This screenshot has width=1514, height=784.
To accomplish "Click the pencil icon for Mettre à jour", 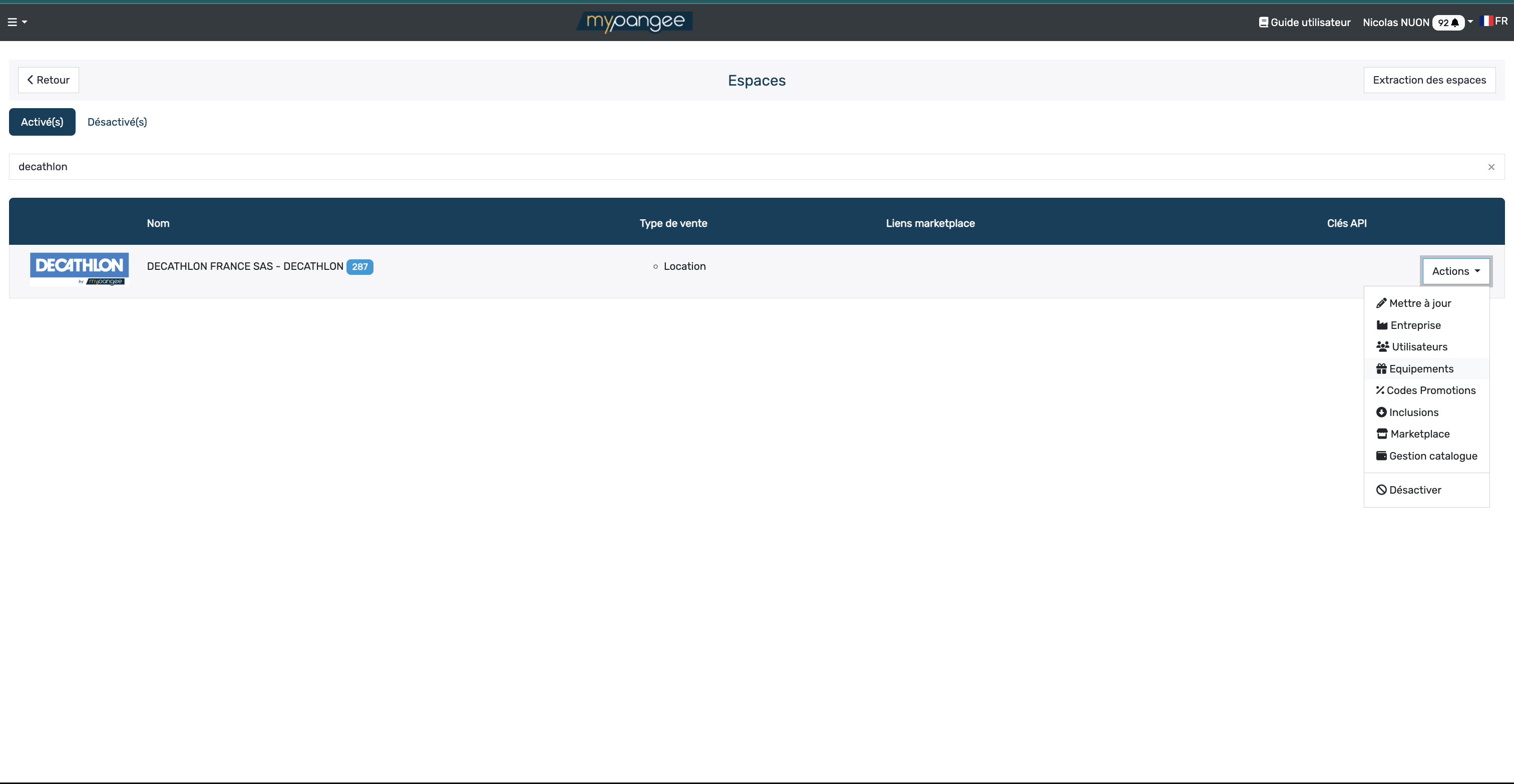I will click(1381, 303).
